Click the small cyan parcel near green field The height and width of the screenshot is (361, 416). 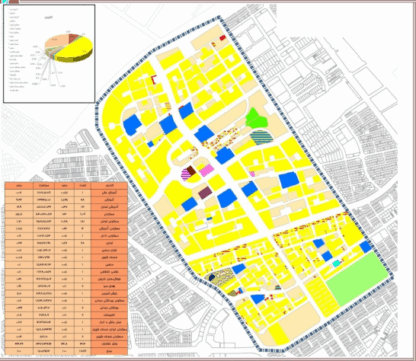(x=337, y=263)
